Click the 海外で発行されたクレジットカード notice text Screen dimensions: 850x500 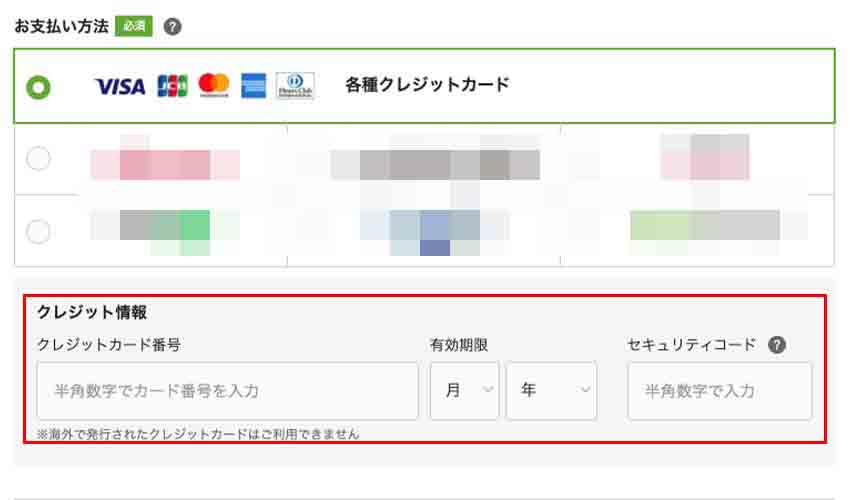click(198, 434)
